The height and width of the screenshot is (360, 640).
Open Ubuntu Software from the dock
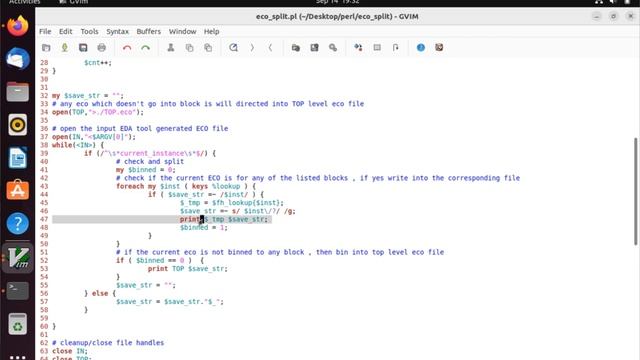(18, 191)
